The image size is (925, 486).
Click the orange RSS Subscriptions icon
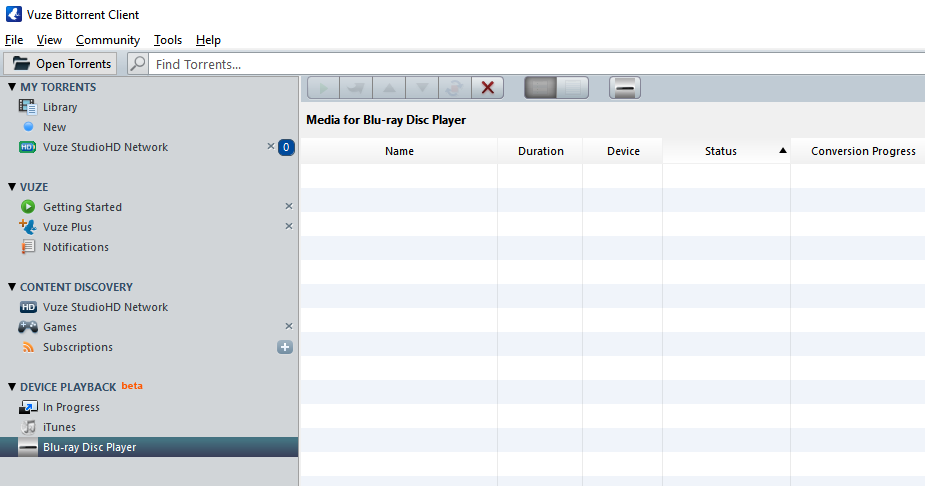pos(28,347)
